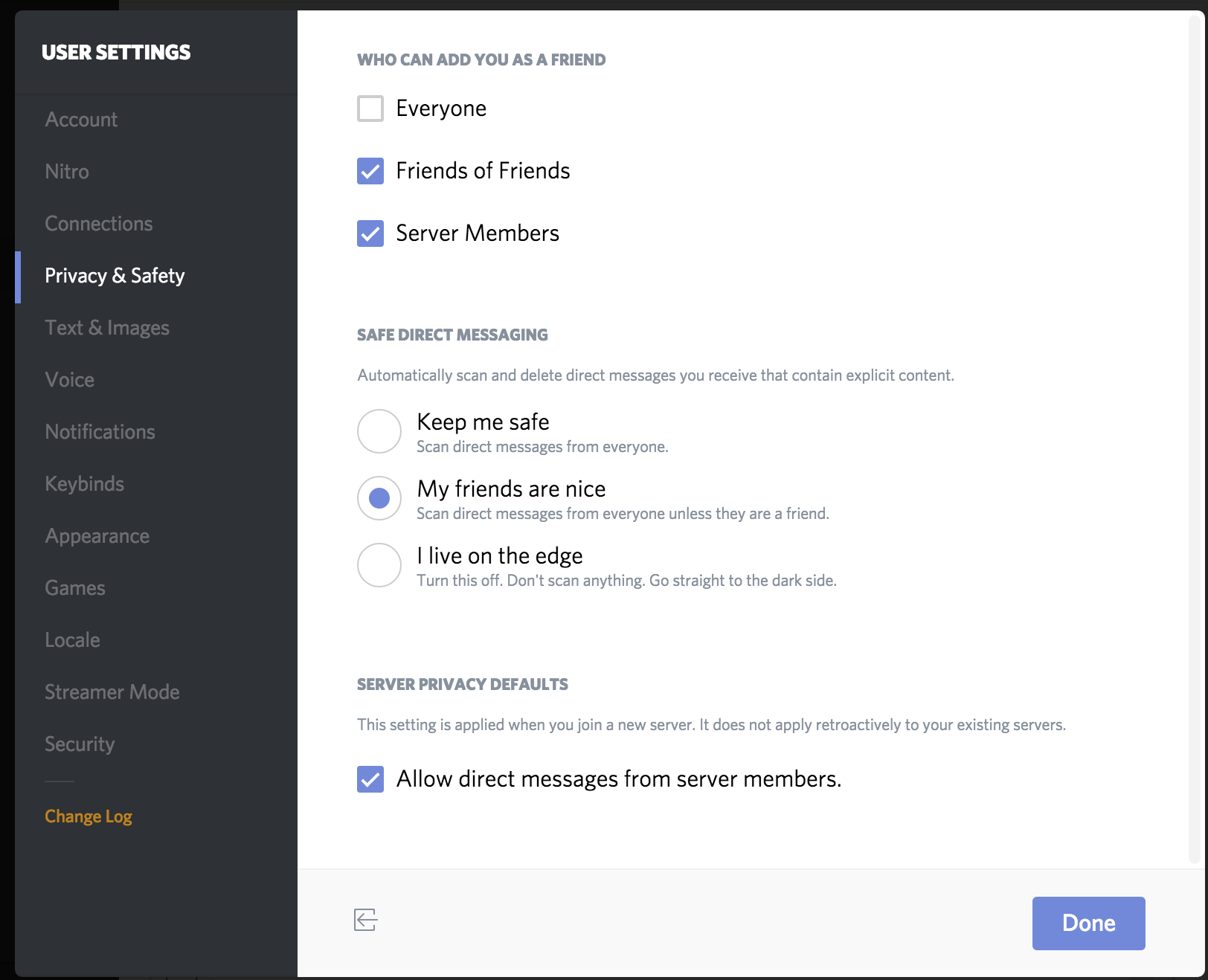Disable Allow direct messages from server members
Screen dimensions: 1208x980
pyautogui.click(x=370, y=779)
